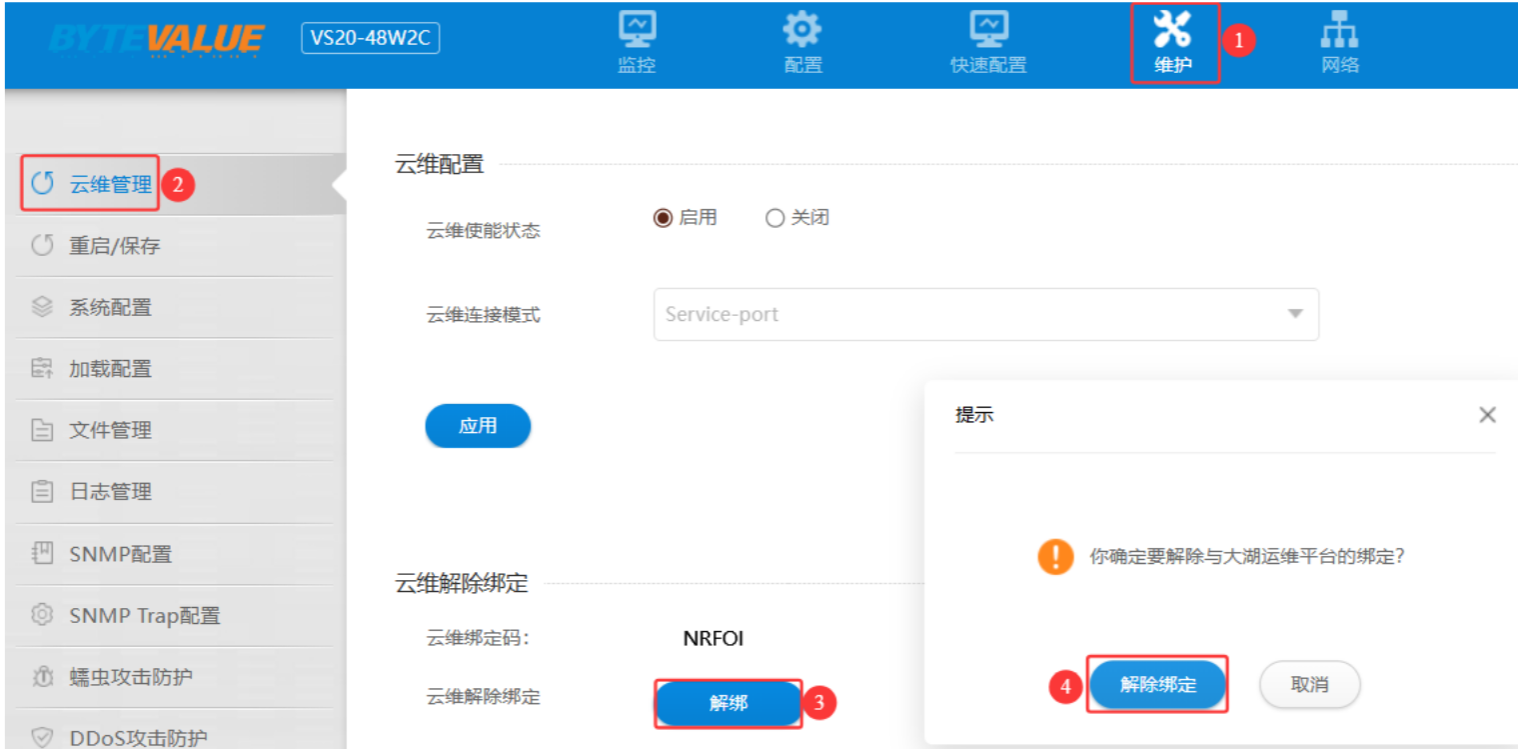Select the 关闭 radio button

click(775, 218)
